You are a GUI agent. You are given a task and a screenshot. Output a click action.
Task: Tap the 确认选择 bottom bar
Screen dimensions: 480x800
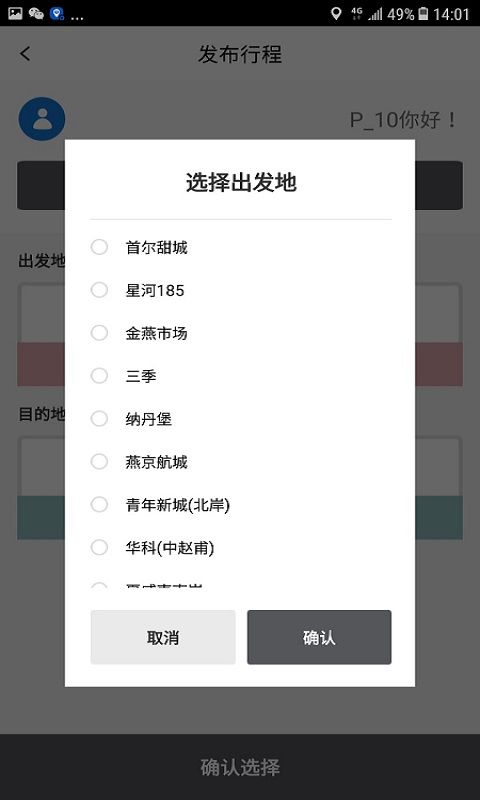(240, 767)
